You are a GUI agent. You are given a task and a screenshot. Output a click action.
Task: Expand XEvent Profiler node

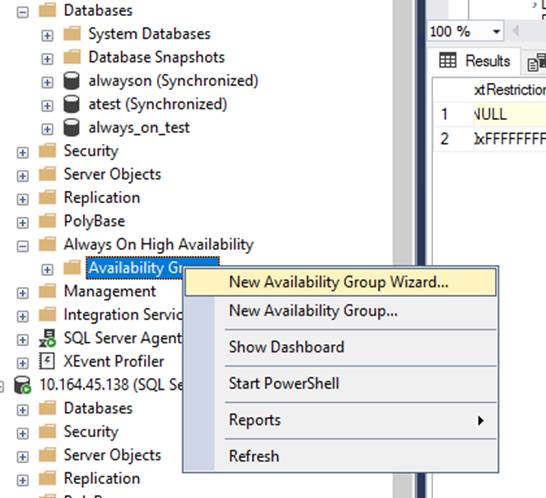pos(23,363)
